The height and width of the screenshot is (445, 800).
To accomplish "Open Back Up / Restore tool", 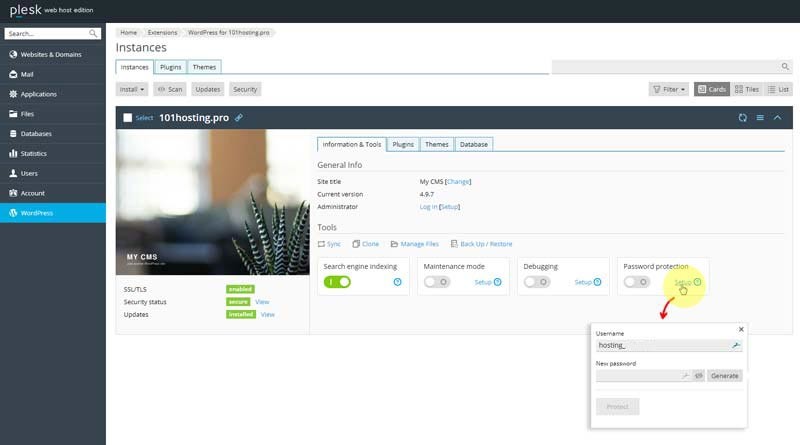I will point(482,244).
